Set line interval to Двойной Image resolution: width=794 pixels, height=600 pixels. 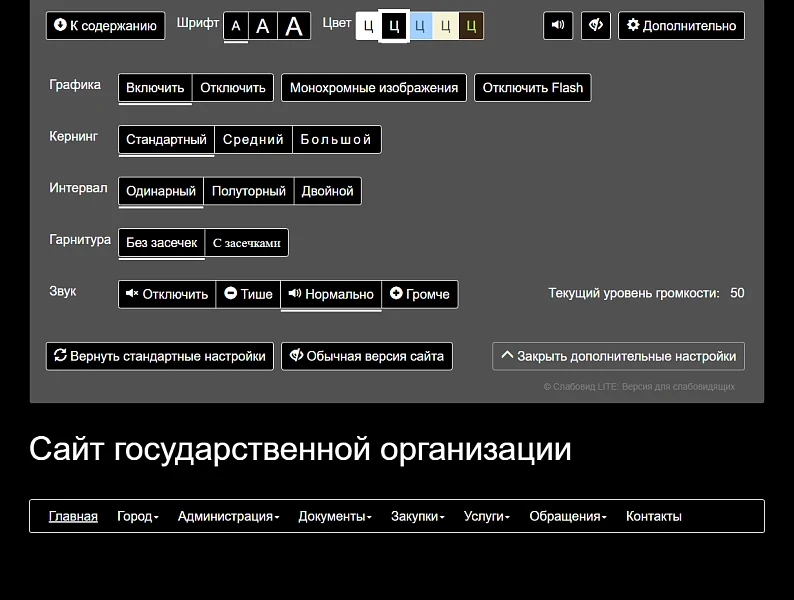pyautogui.click(x=328, y=191)
